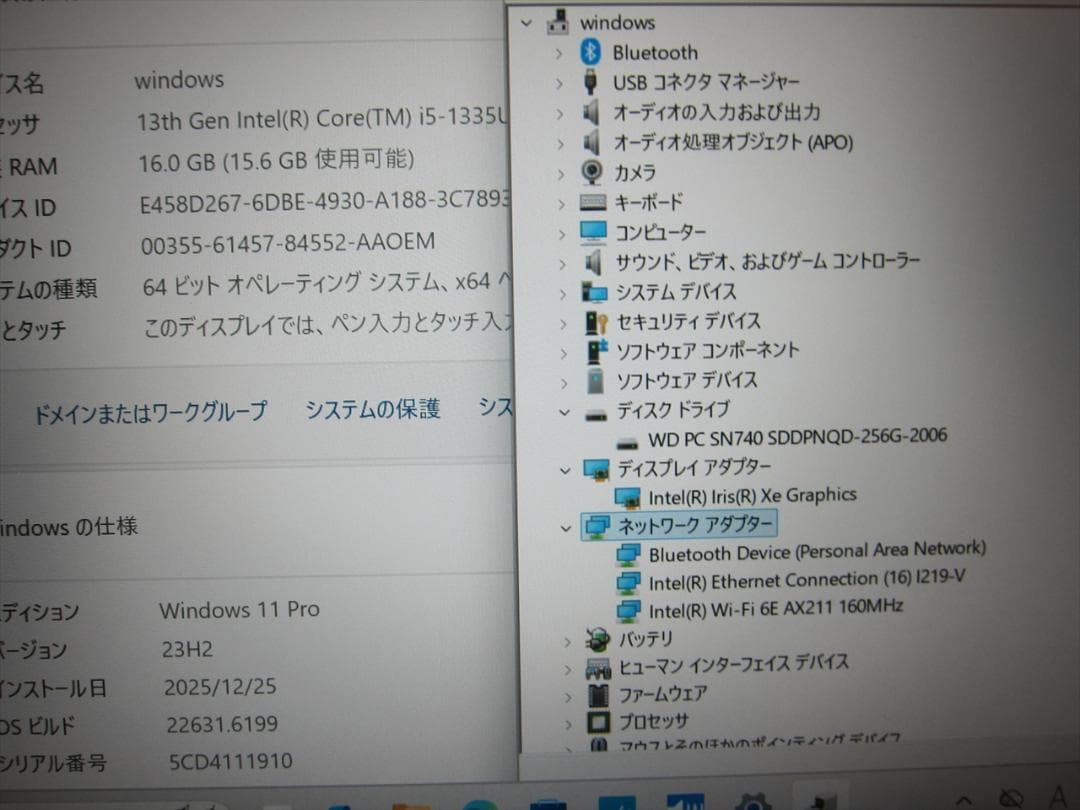Click the ディスプレイ アダプター icon
This screenshot has height=810, width=1080.
pos(596,470)
